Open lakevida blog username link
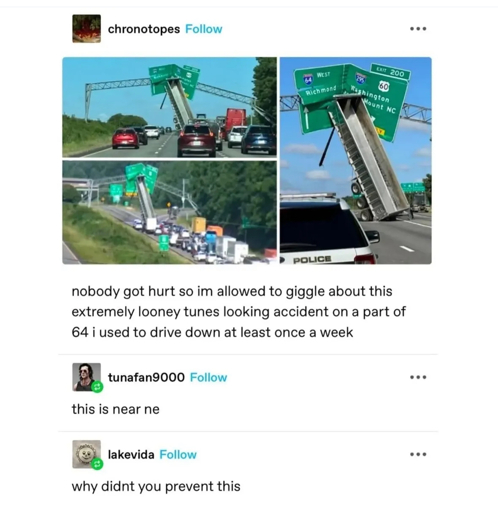Viewport: 498px width, 512px height. pyautogui.click(x=131, y=454)
